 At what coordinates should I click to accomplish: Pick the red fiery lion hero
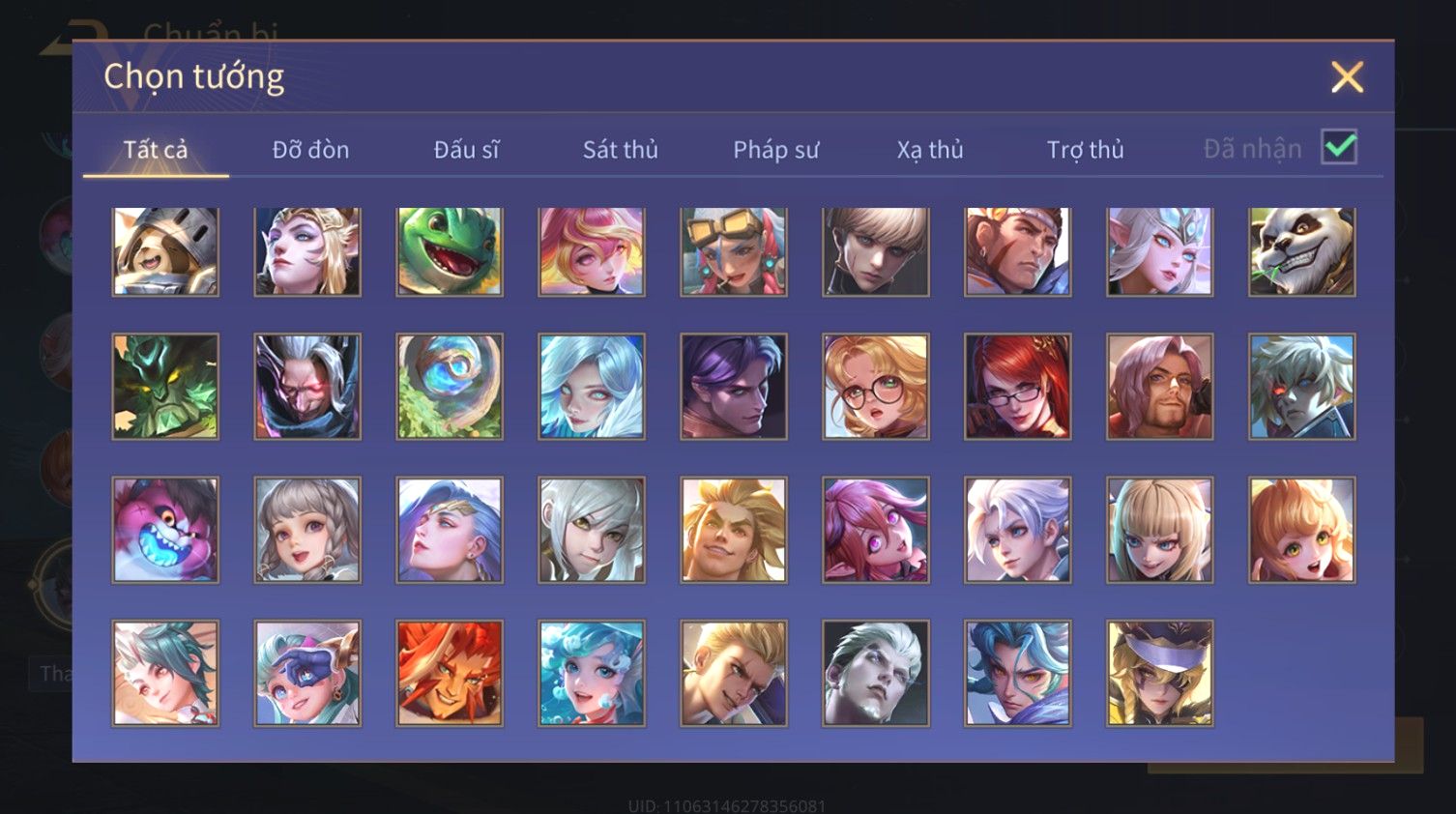pos(450,673)
